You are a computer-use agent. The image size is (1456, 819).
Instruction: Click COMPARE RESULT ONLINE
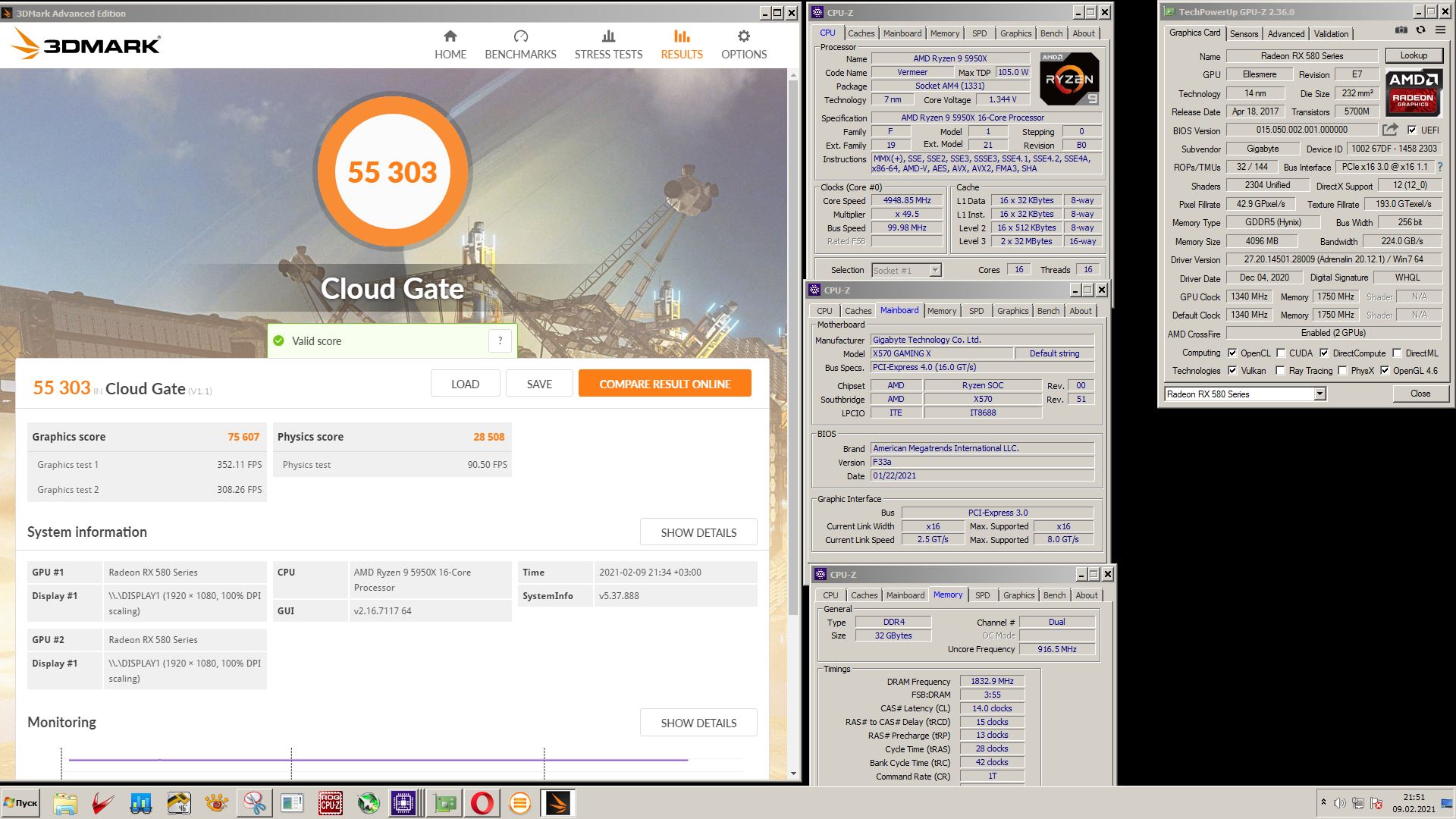665,384
